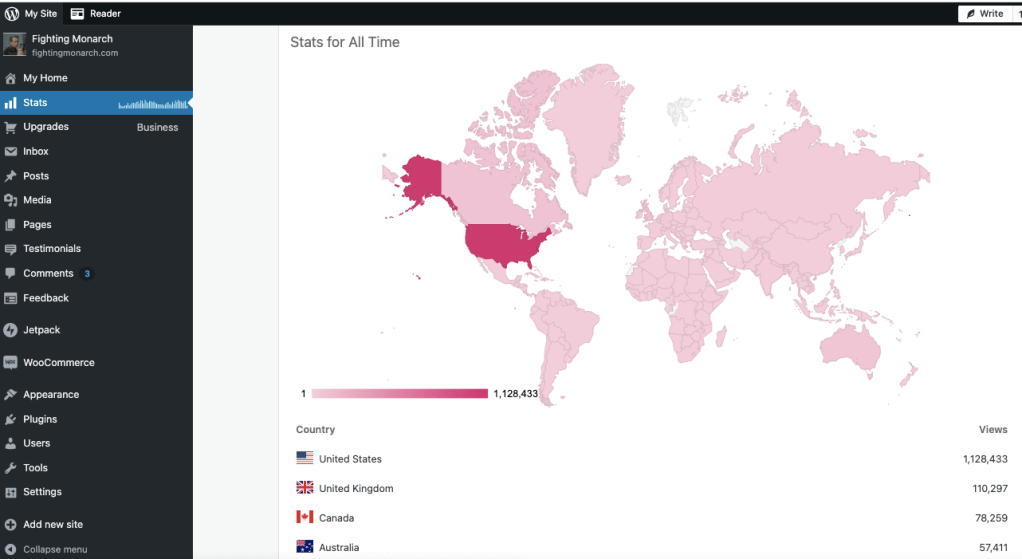The height and width of the screenshot is (559, 1022).
Task: Open the Reader tab
Action: [96, 13]
